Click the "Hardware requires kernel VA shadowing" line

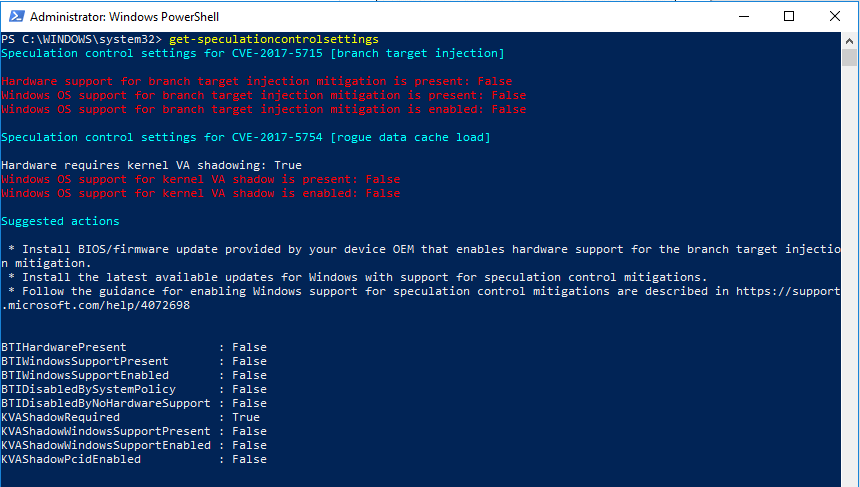151,165
